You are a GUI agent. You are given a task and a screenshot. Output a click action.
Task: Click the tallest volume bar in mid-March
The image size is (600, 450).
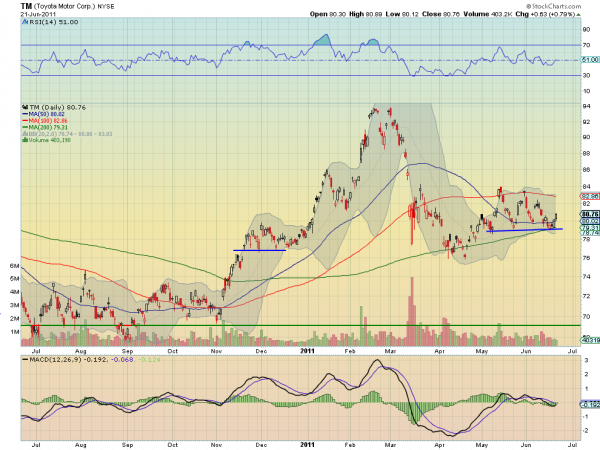pos(412,311)
